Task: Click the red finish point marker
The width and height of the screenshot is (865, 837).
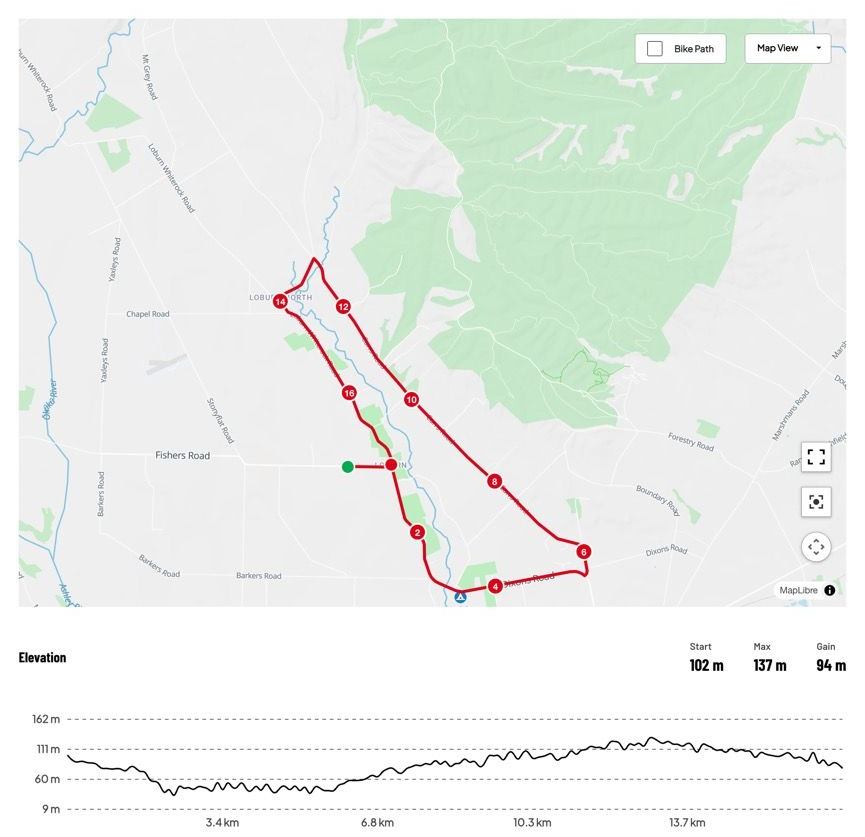Action: (391, 464)
